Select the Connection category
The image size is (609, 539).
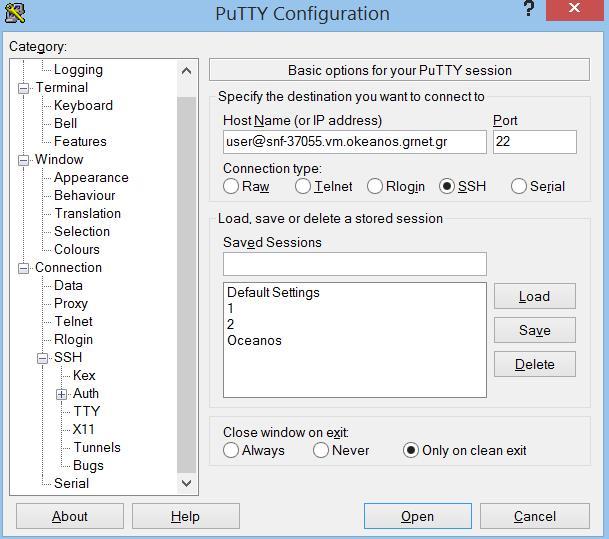[68, 267]
